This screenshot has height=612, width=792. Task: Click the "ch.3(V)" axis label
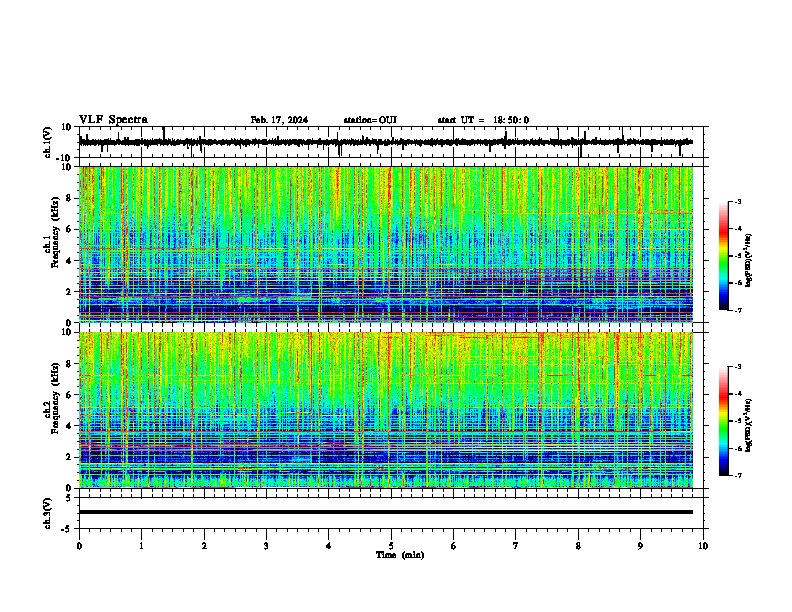point(48,513)
